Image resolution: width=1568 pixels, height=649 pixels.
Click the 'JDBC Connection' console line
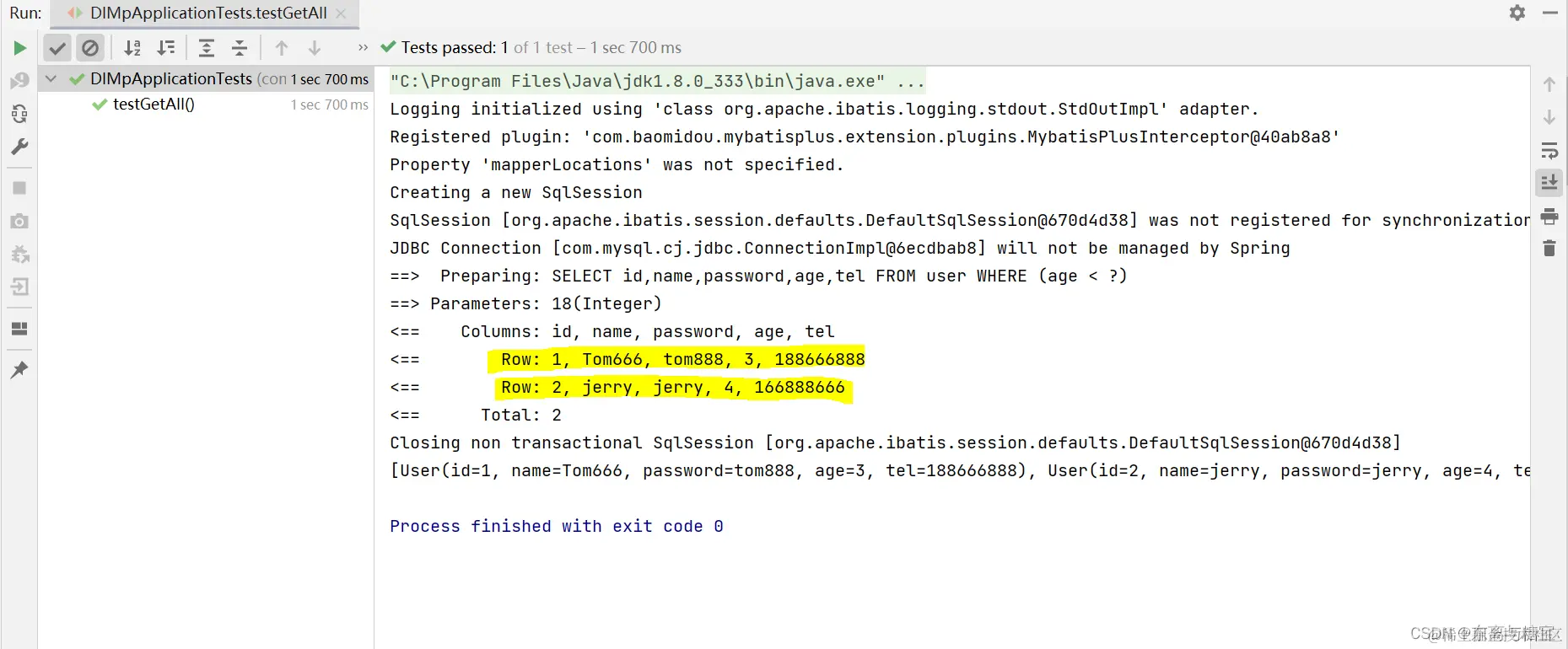840,249
